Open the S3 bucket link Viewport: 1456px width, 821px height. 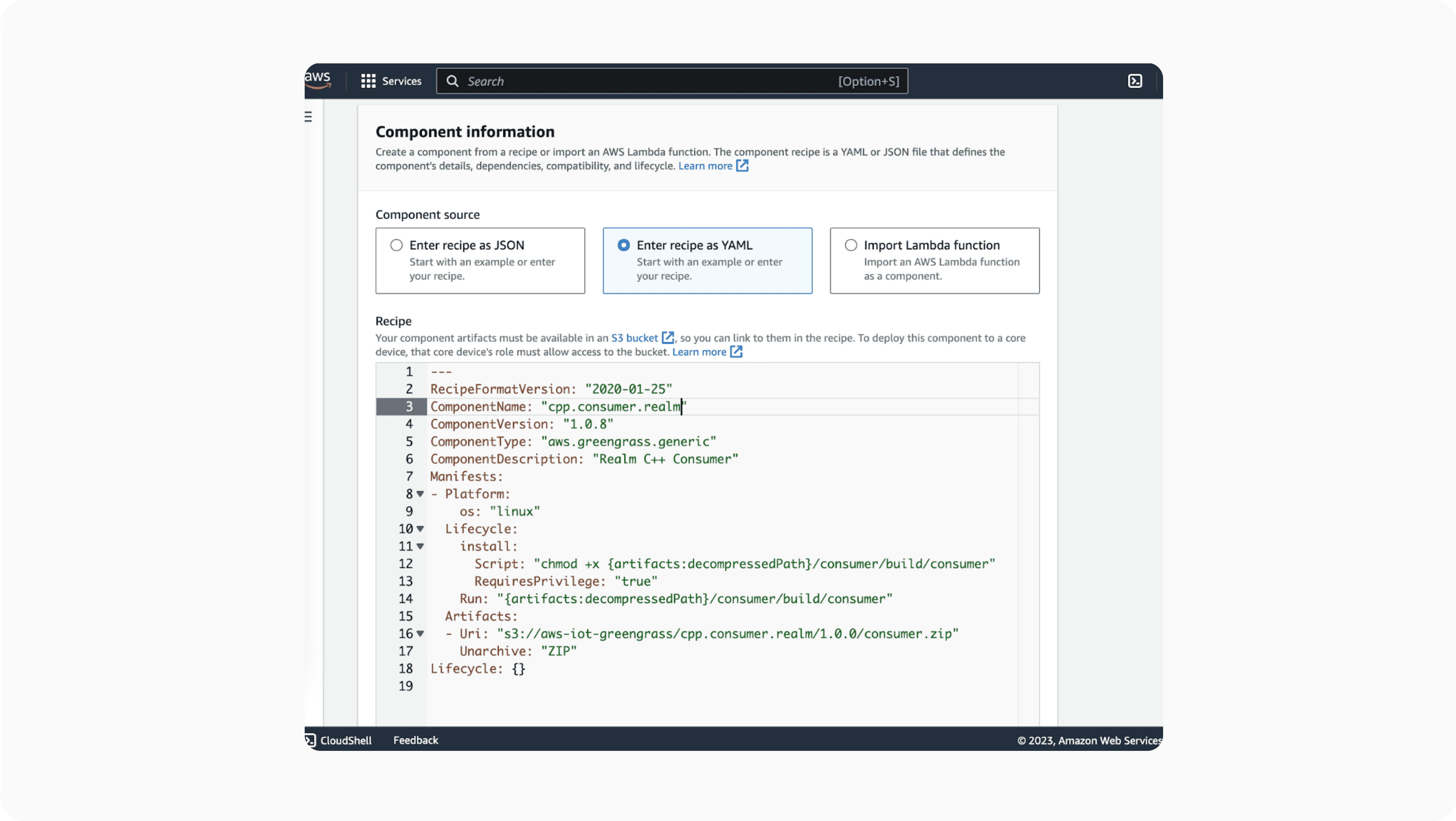(634, 338)
